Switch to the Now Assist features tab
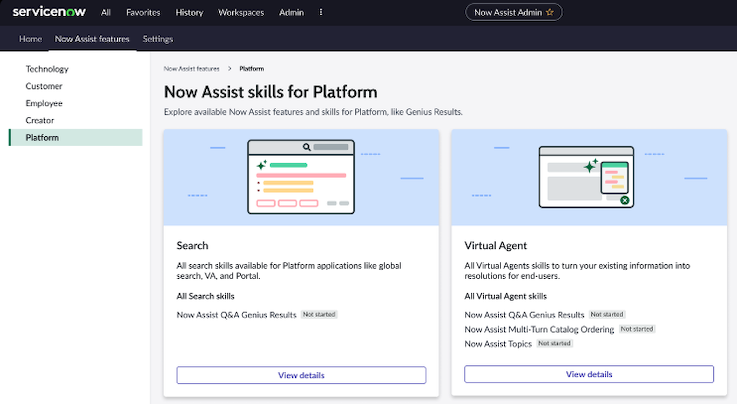Screen dimensions: 737x404 (92, 39)
